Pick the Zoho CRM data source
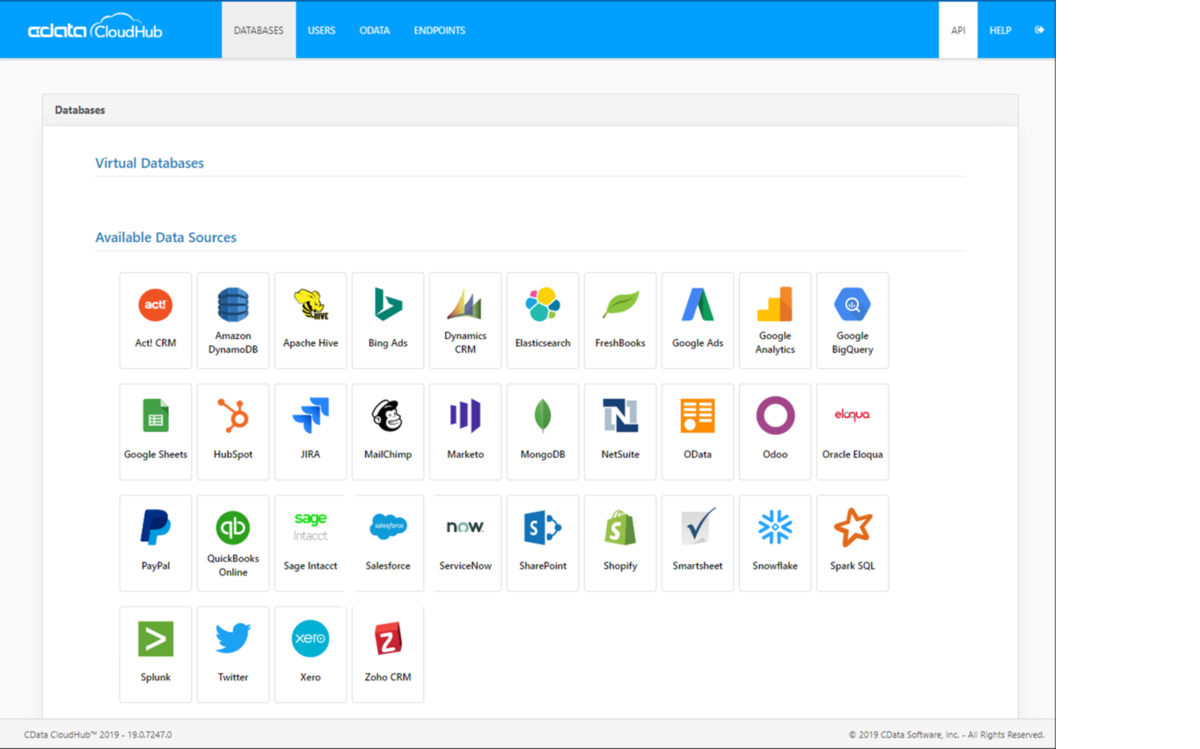 (388, 654)
